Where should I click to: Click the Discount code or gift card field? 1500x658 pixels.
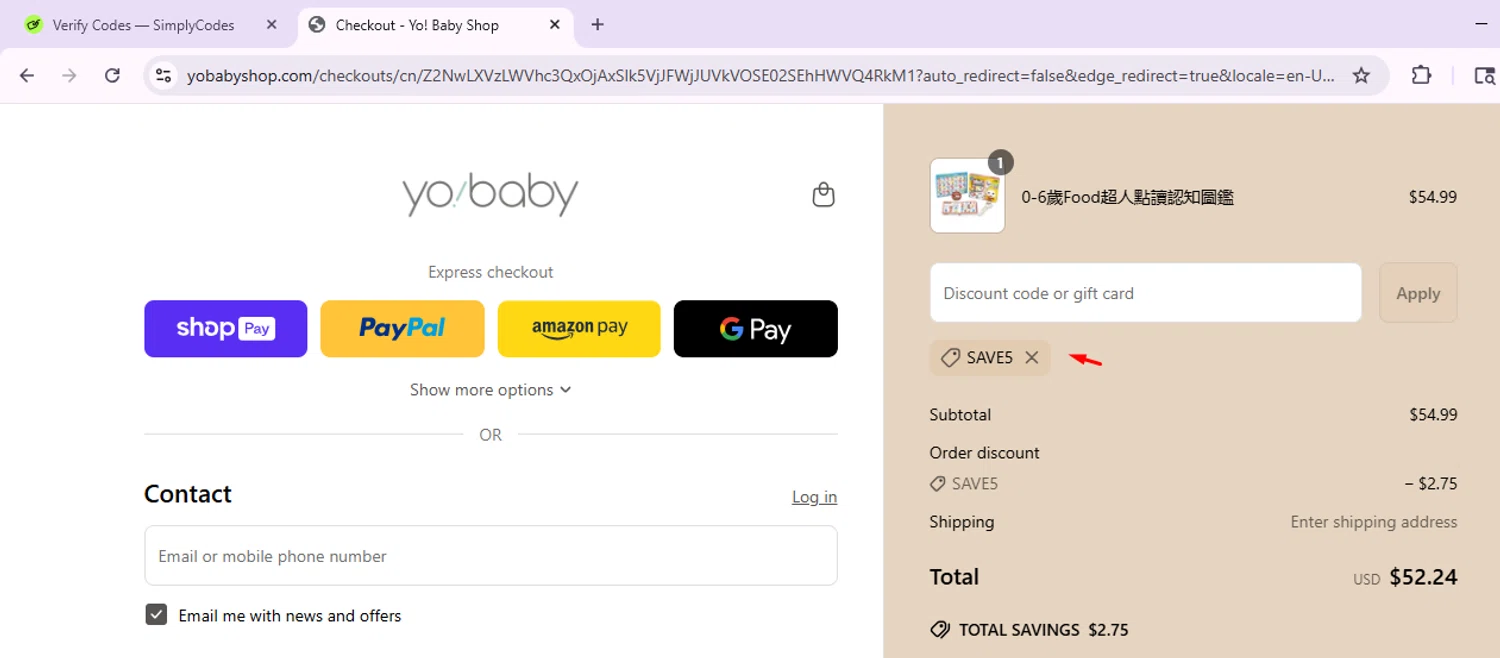[x=1146, y=293]
